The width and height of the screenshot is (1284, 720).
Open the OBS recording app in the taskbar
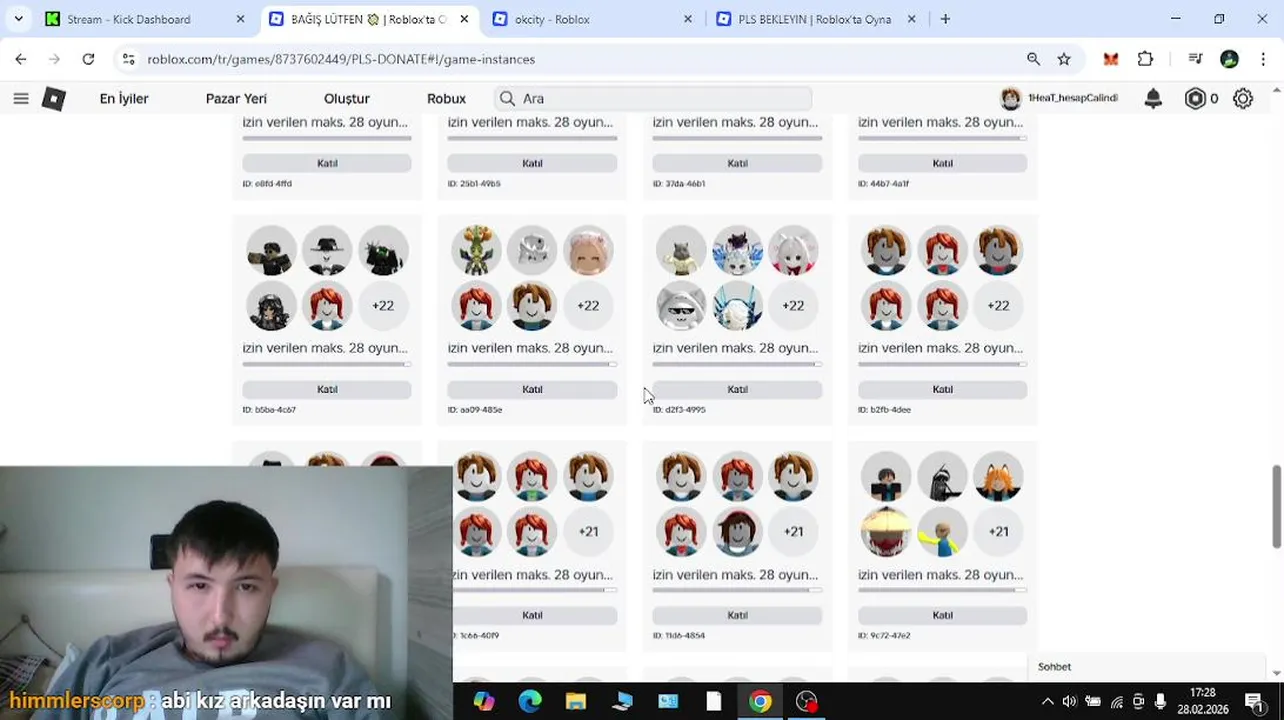pyautogui.click(x=806, y=702)
